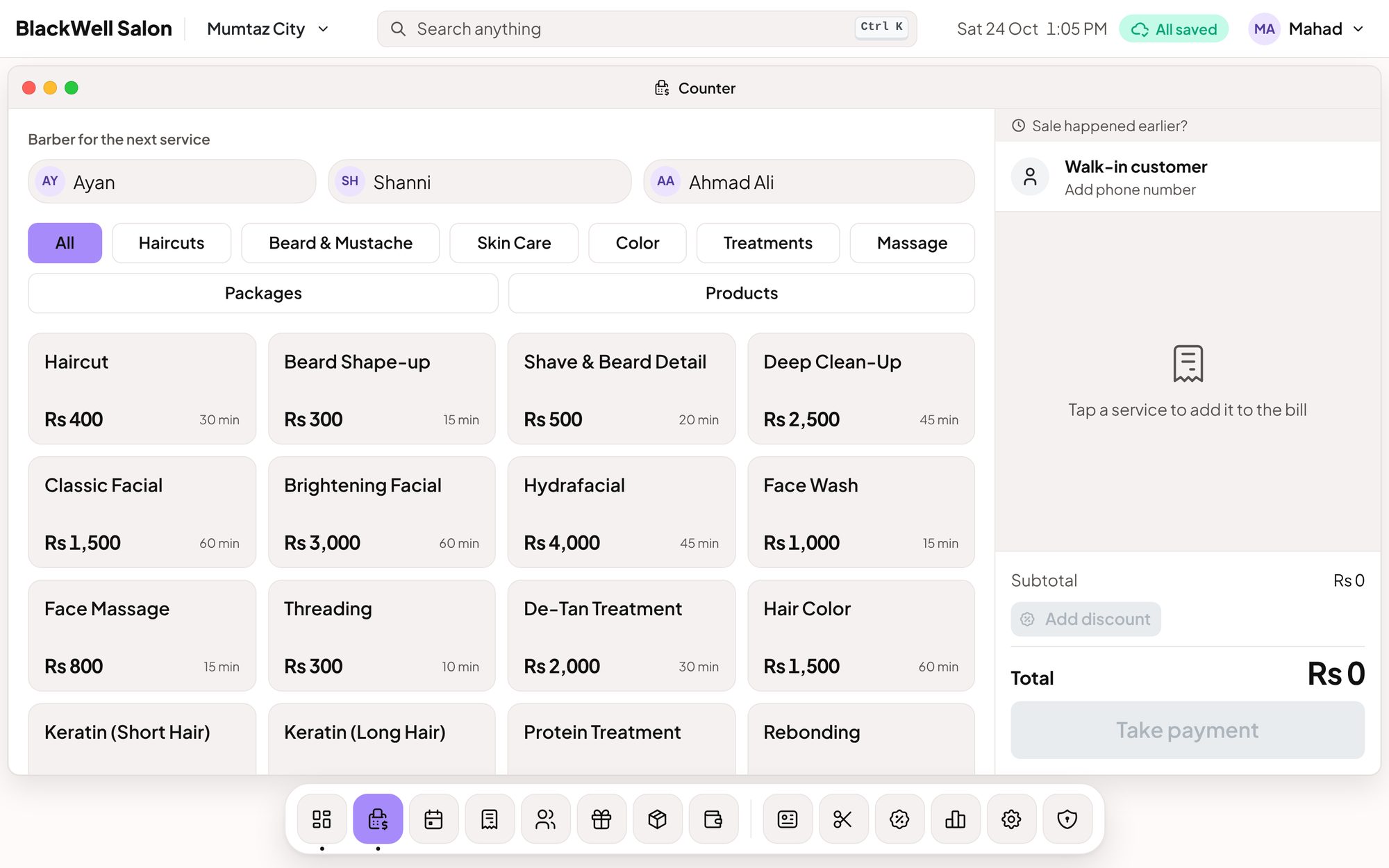The height and width of the screenshot is (868, 1389).
Task: Open the customers people icon in dock
Action: click(546, 819)
